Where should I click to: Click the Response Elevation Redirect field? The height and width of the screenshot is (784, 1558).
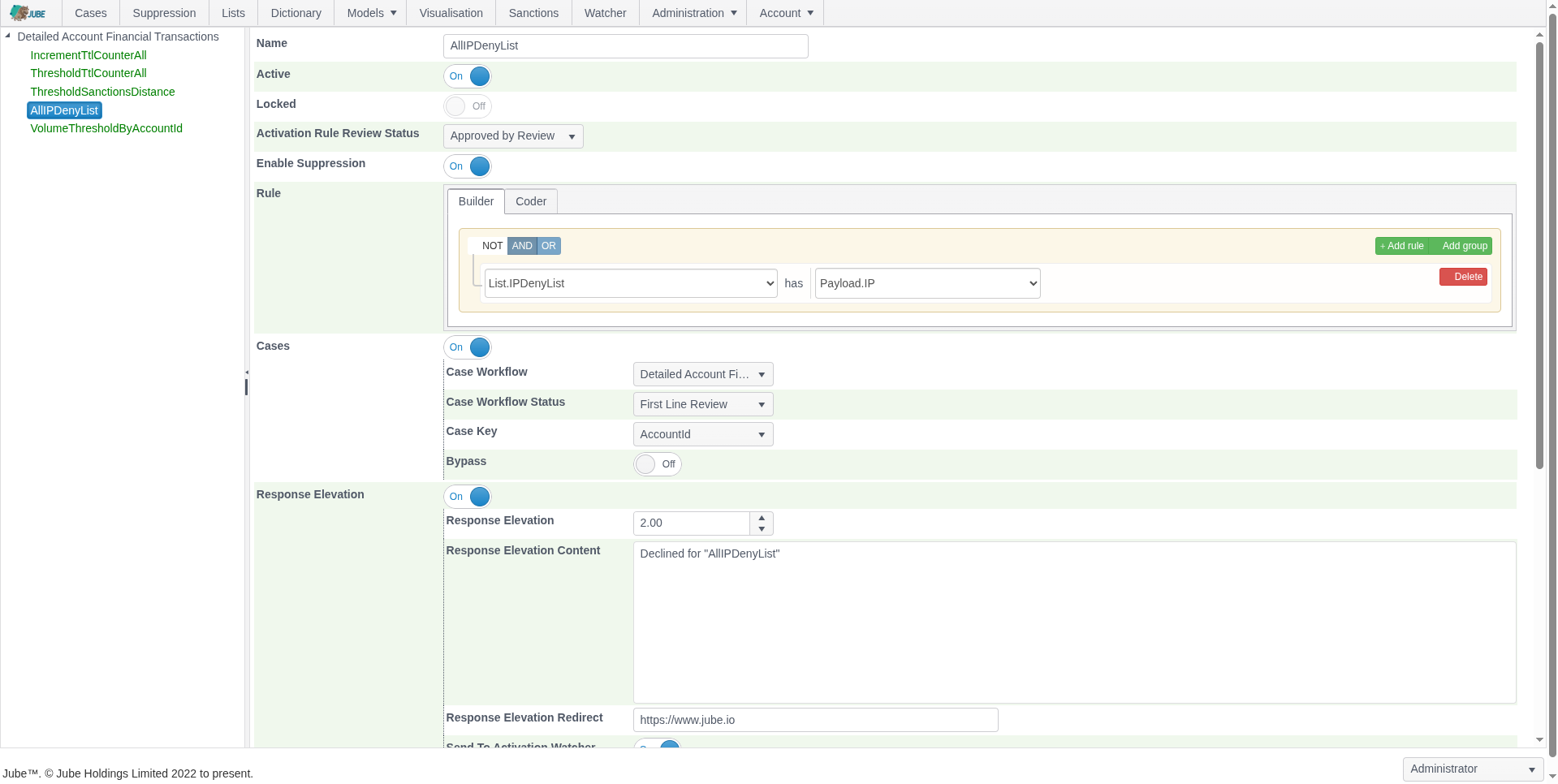click(815, 720)
